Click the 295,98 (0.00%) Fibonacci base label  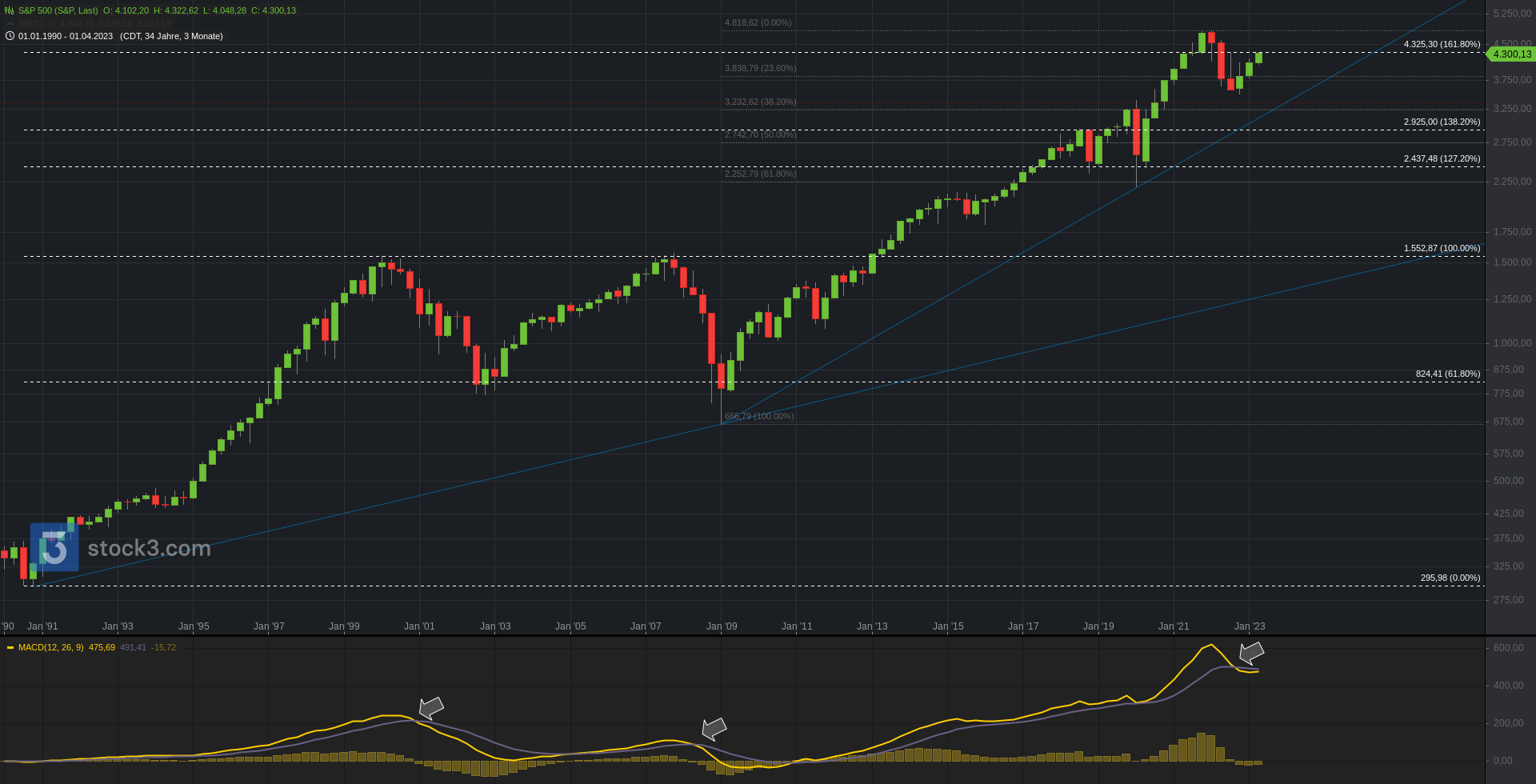click(x=1450, y=578)
